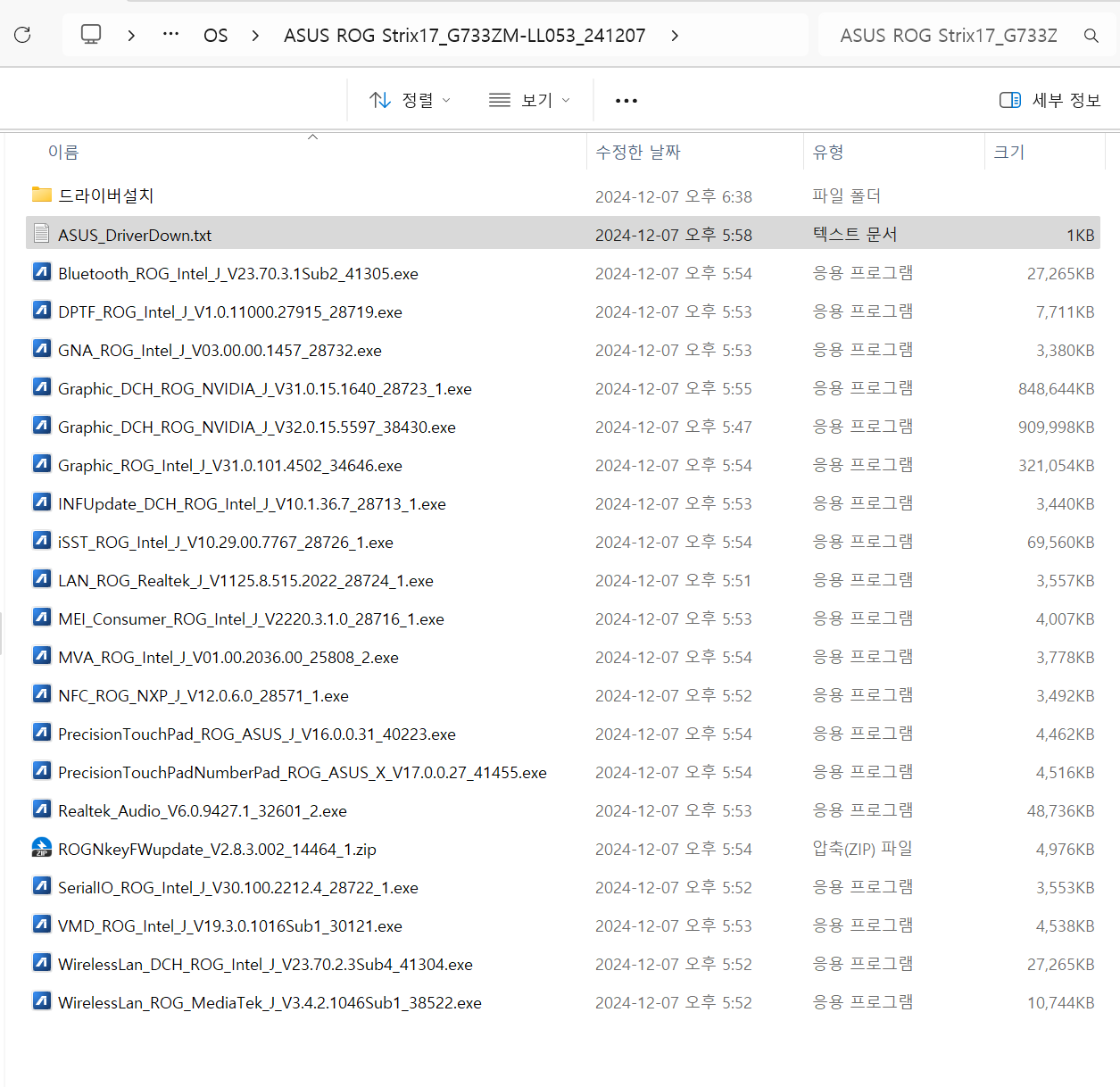Image resolution: width=1120 pixels, height=1087 pixels.
Task: Click the 848,644KB size value
Action: click(x=1057, y=389)
